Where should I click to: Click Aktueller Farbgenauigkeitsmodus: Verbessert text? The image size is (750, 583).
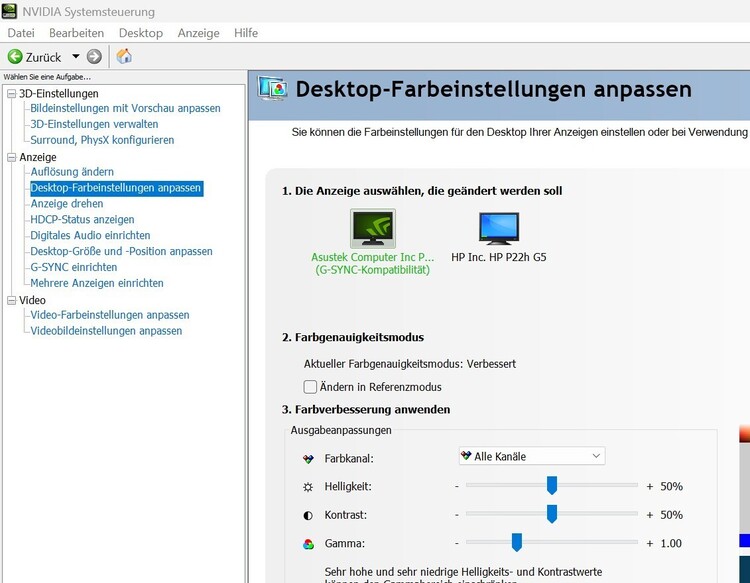(x=410, y=364)
